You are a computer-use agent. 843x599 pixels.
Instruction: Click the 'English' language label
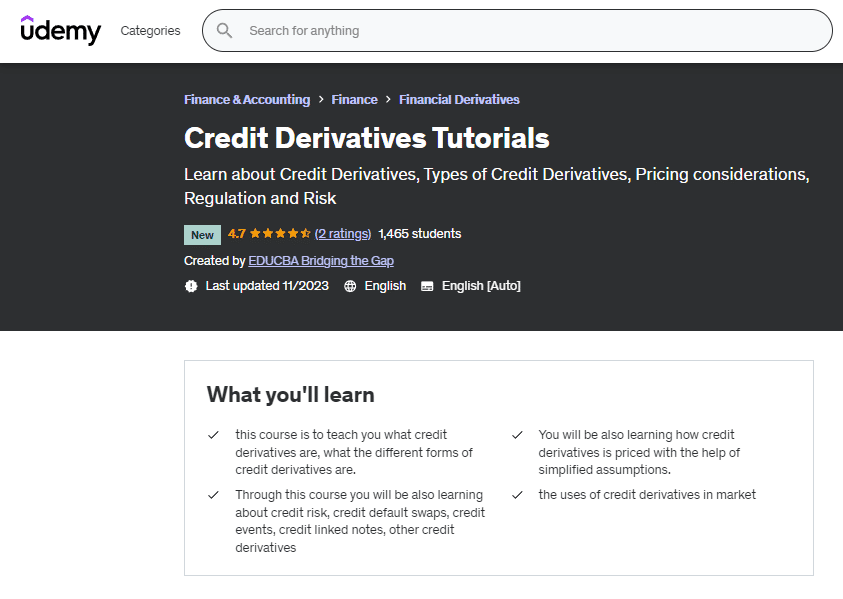coord(385,286)
